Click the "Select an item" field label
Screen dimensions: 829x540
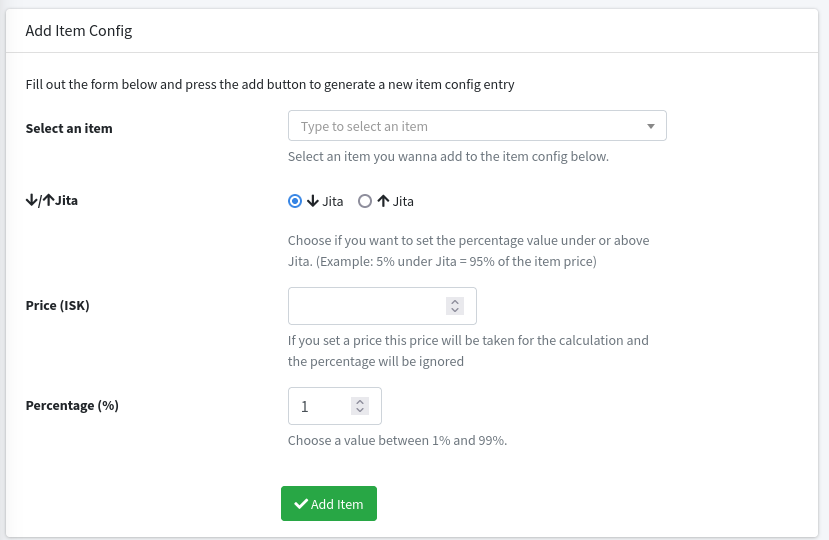[x=69, y=128]
